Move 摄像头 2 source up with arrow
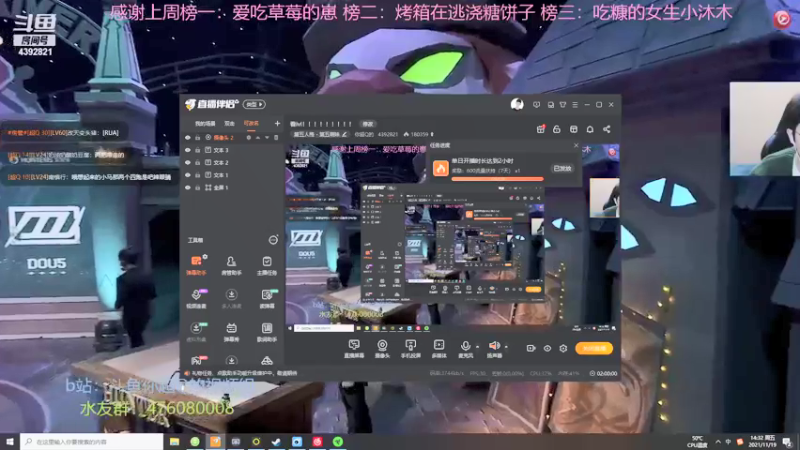This screenshot has height=450, width=800. [x=258, y=138]
